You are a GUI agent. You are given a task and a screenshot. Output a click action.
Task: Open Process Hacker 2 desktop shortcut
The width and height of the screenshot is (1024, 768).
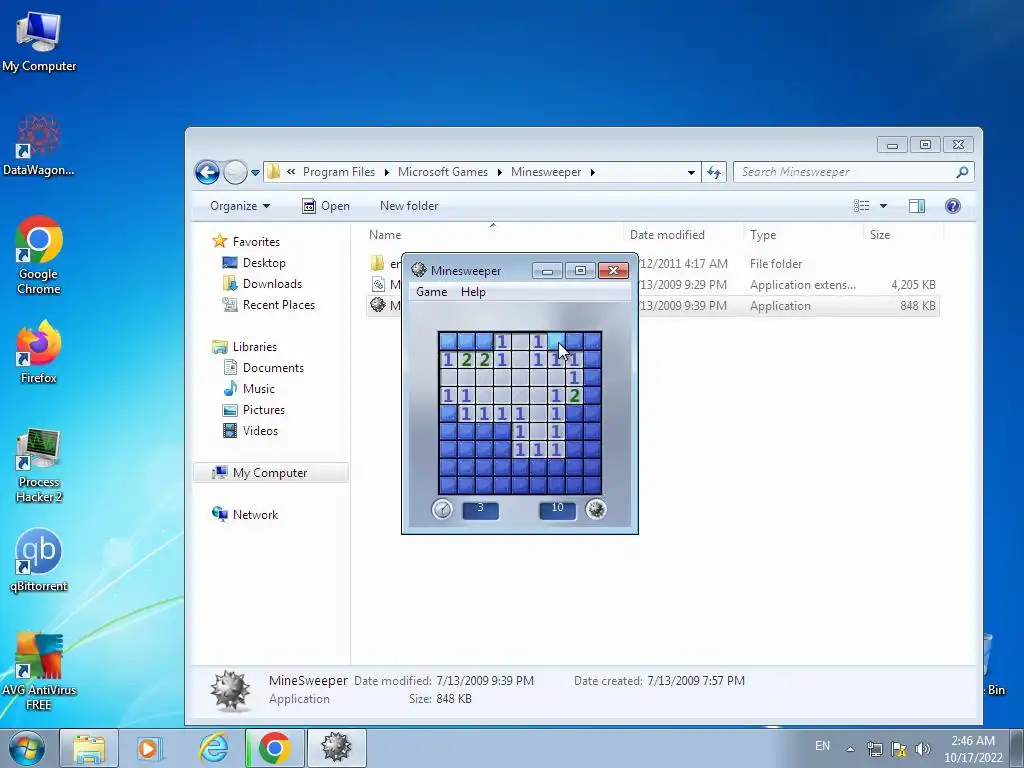coord(39,466)
